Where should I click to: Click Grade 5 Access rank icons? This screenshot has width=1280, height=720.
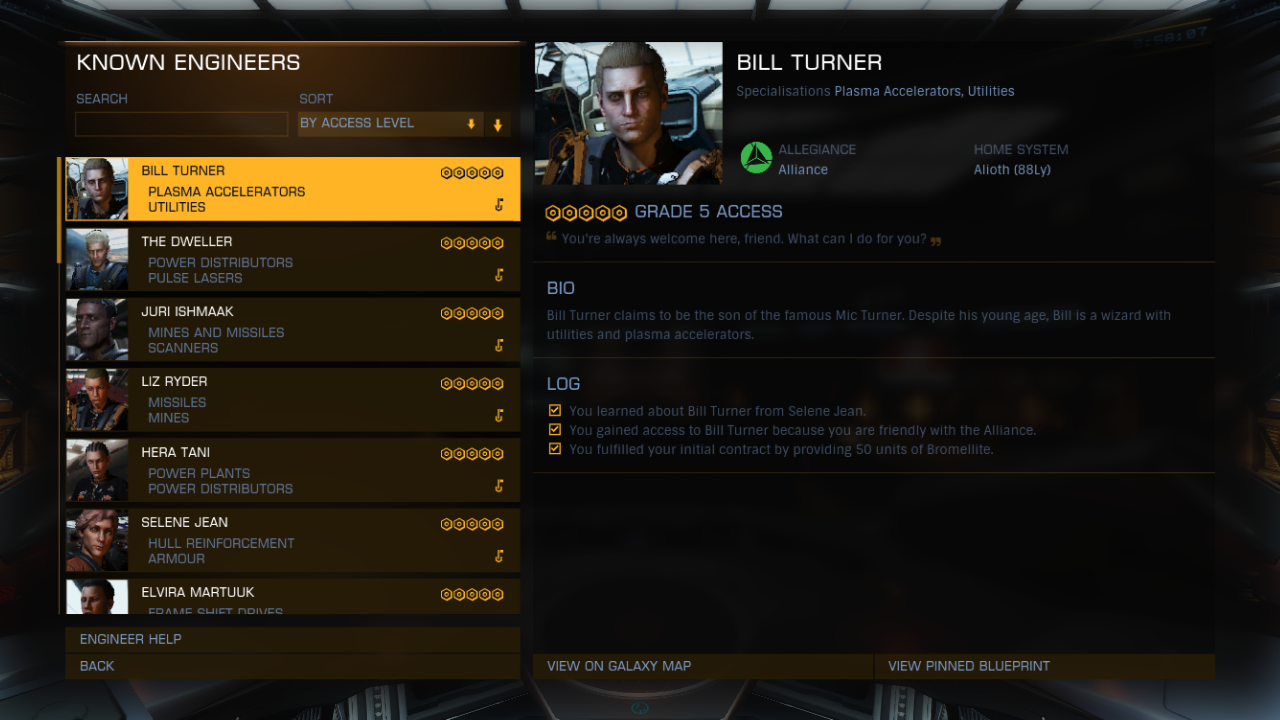586,213
